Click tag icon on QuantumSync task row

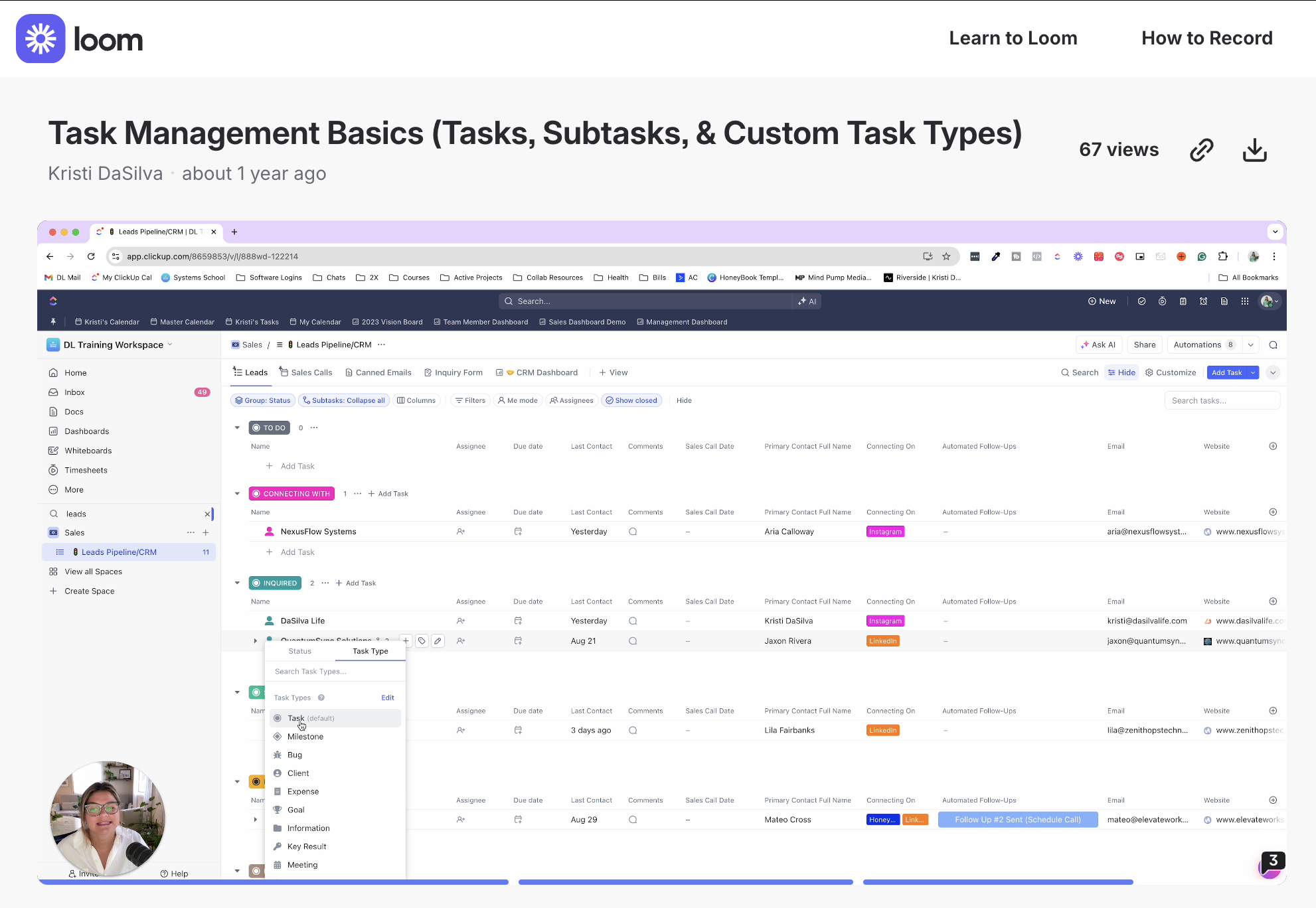tap(422, 641)
